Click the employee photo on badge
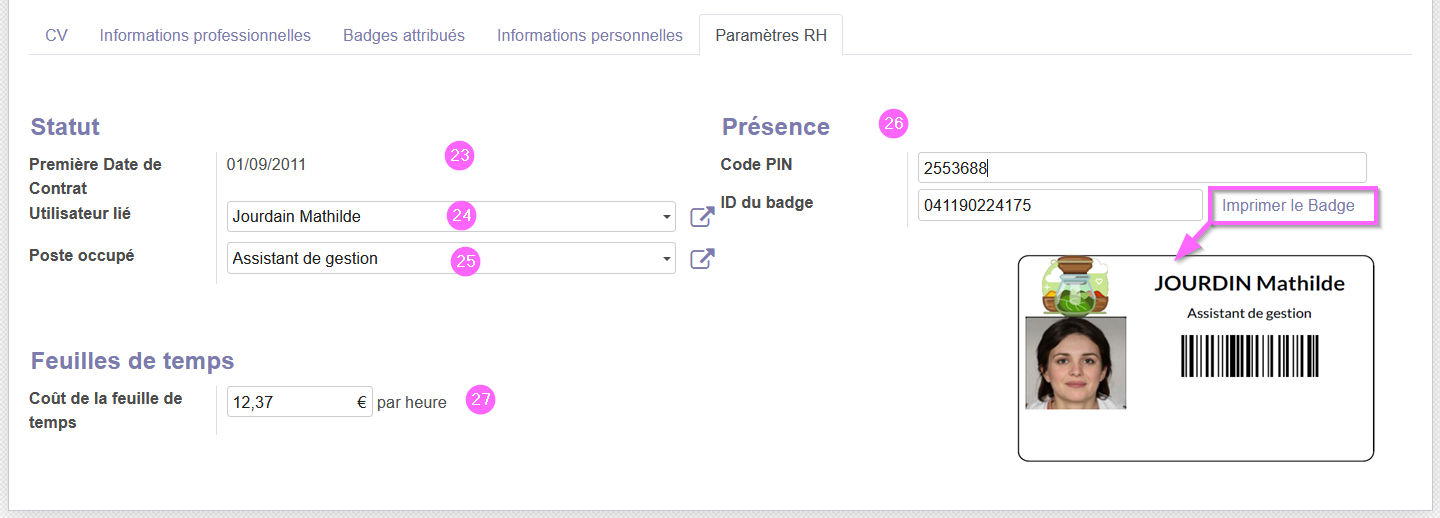Image resolution: width=1440 pixels, height=518 pixels. 1076,362
